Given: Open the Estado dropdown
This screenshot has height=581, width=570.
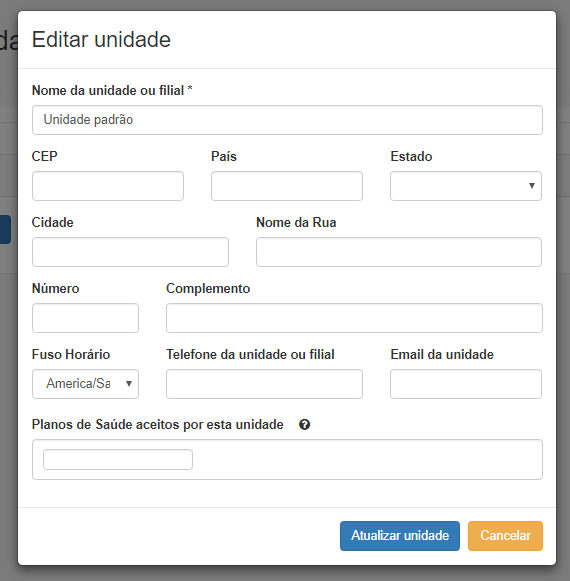Looking at the screenshot, I should pyautogui.click(x=466, y=186).
